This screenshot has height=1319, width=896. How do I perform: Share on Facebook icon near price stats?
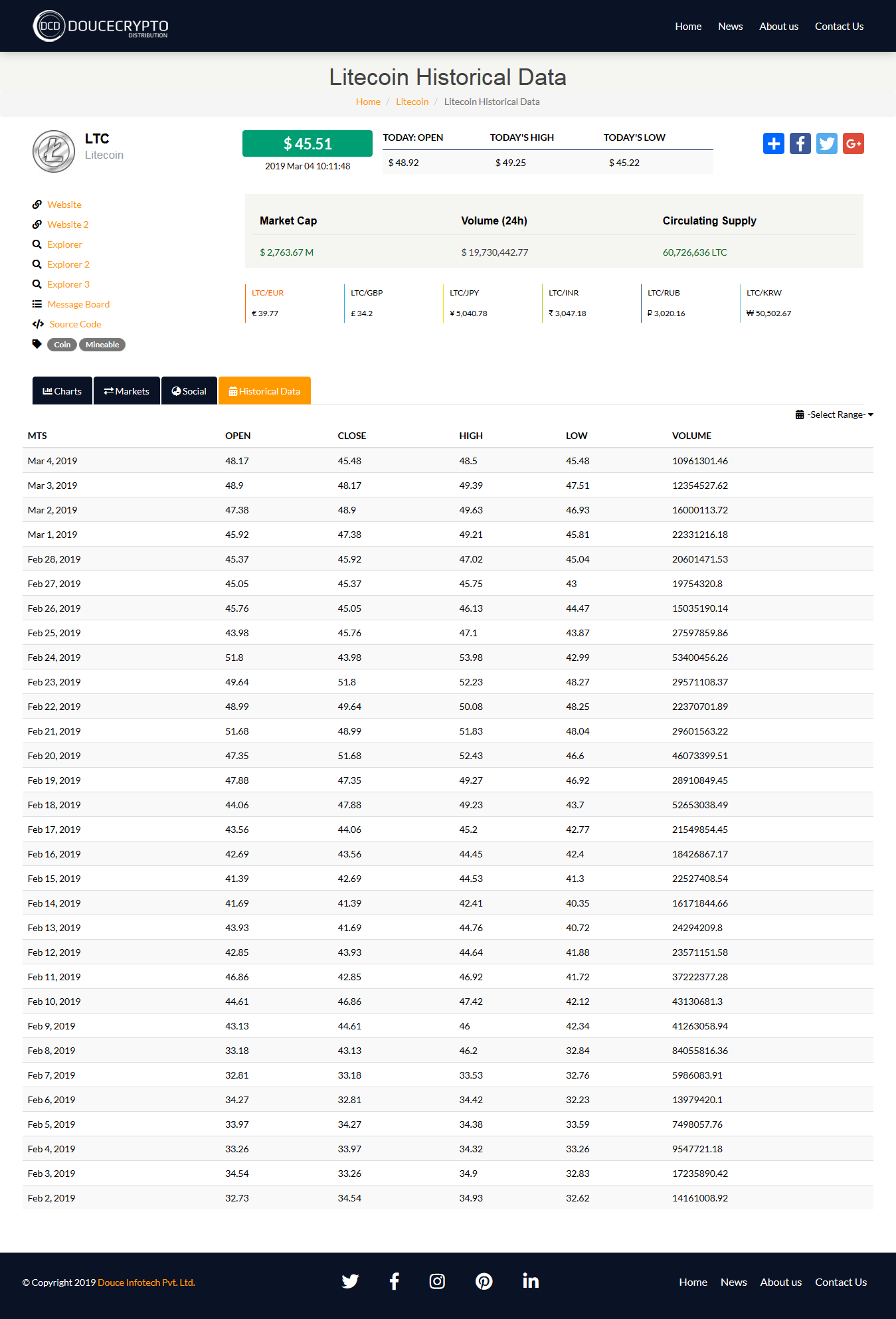tap(800, 143)
